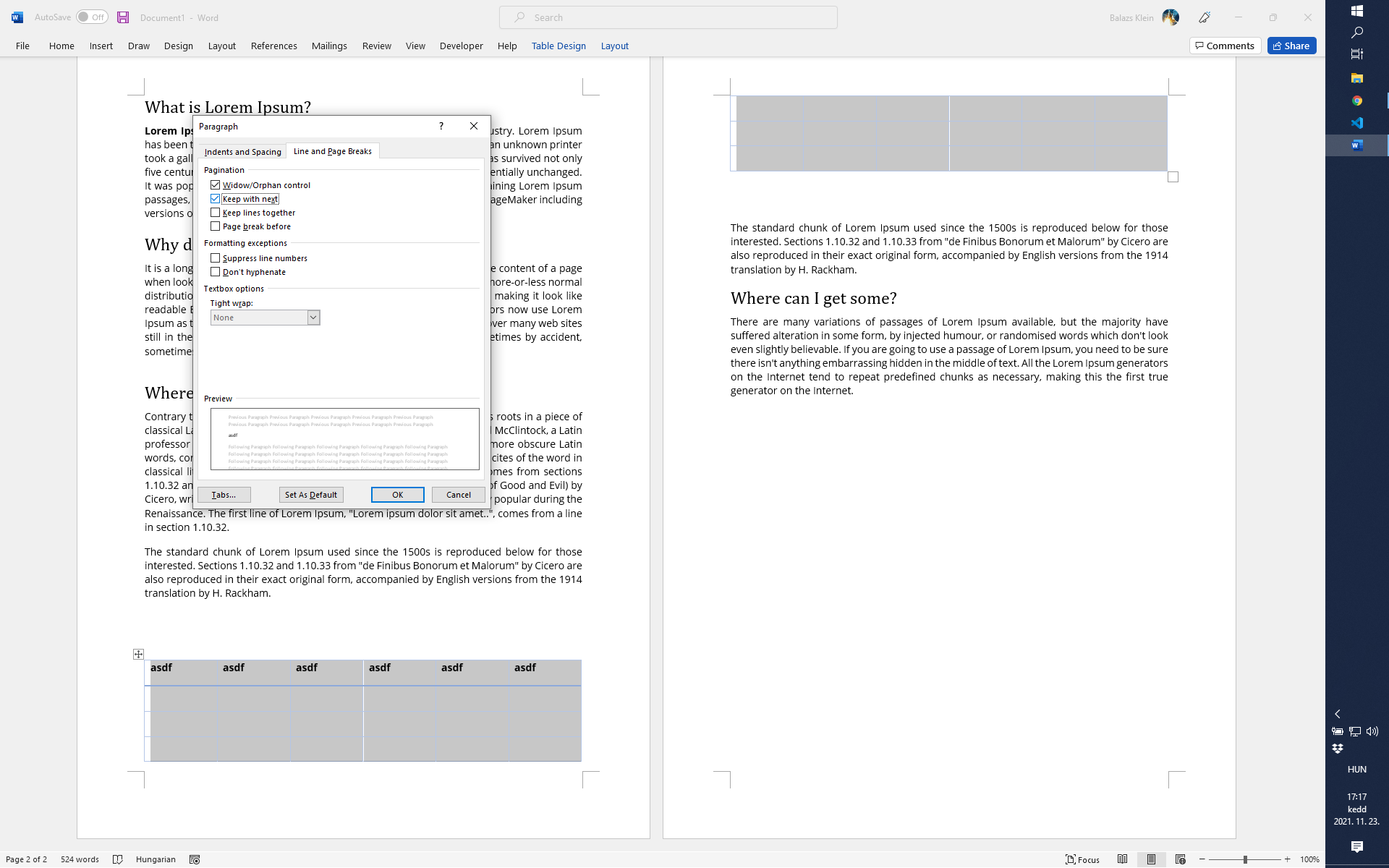Expand hidden system tray icons
This screenshot has width=1389, height=868.
point(1339,714)
